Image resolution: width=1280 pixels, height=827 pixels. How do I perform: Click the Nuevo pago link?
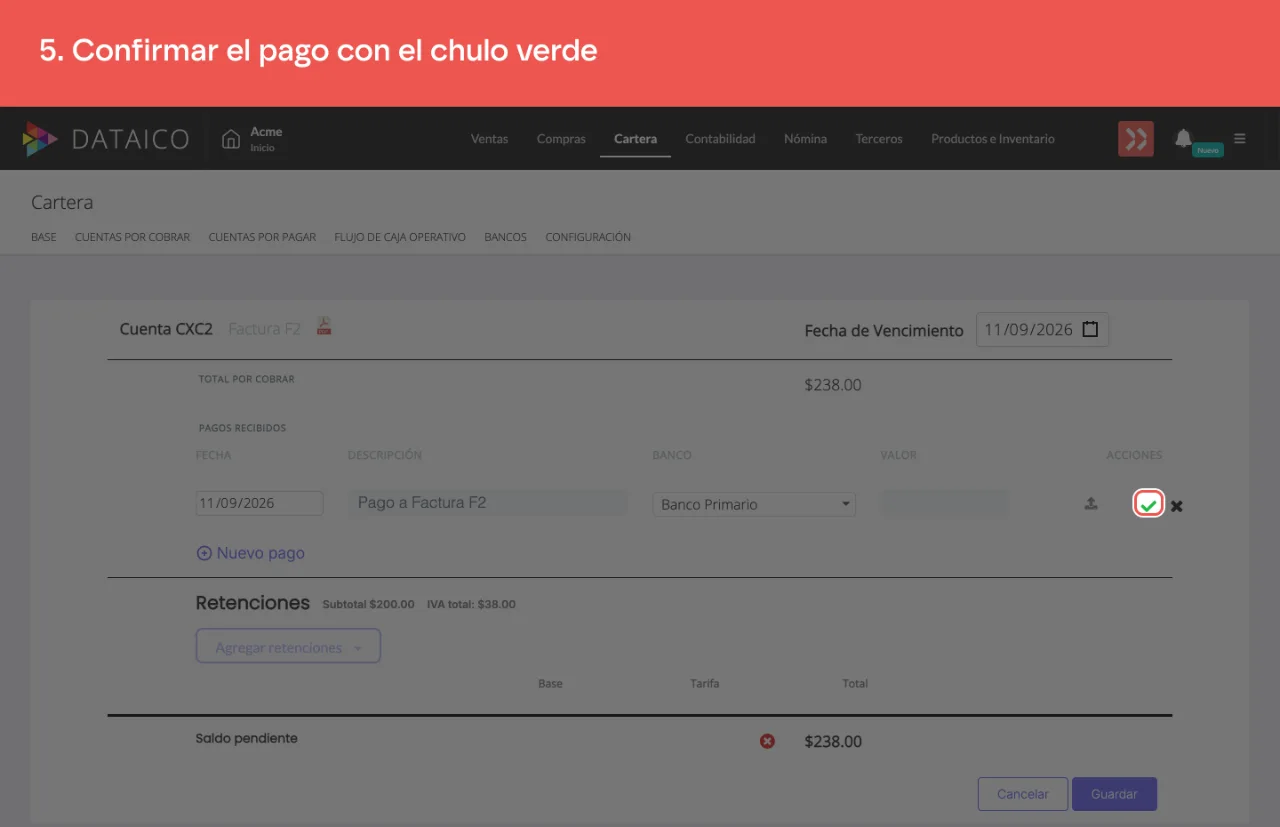pyautogui.click(x=250, y=553)
